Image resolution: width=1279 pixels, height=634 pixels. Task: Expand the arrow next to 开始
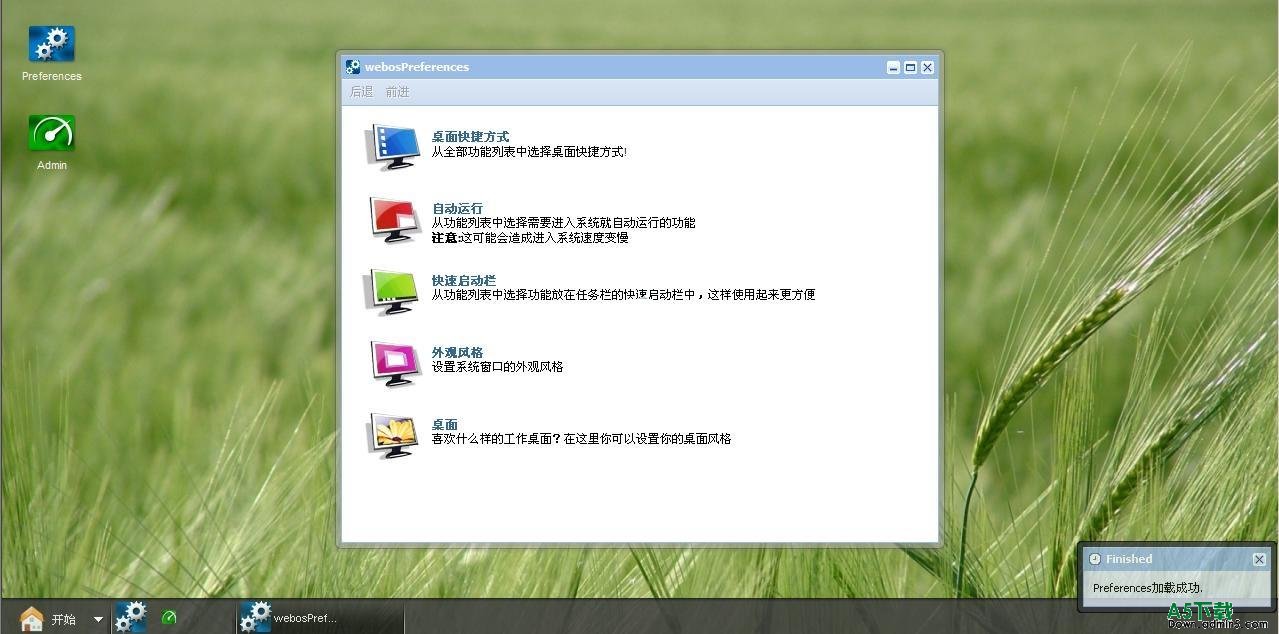[98, 619]
